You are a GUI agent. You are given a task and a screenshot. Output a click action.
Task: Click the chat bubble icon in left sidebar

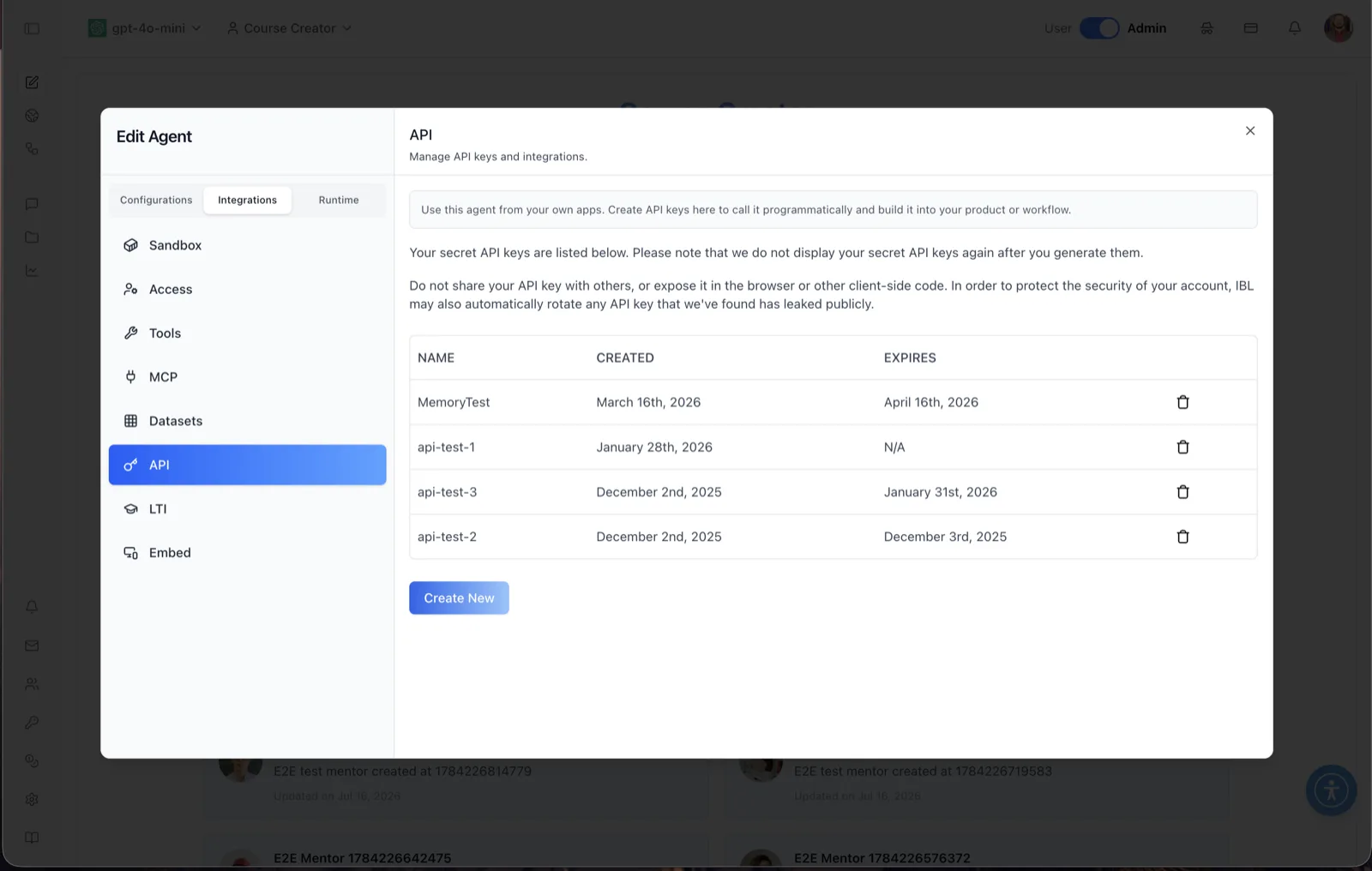[32, 204]
